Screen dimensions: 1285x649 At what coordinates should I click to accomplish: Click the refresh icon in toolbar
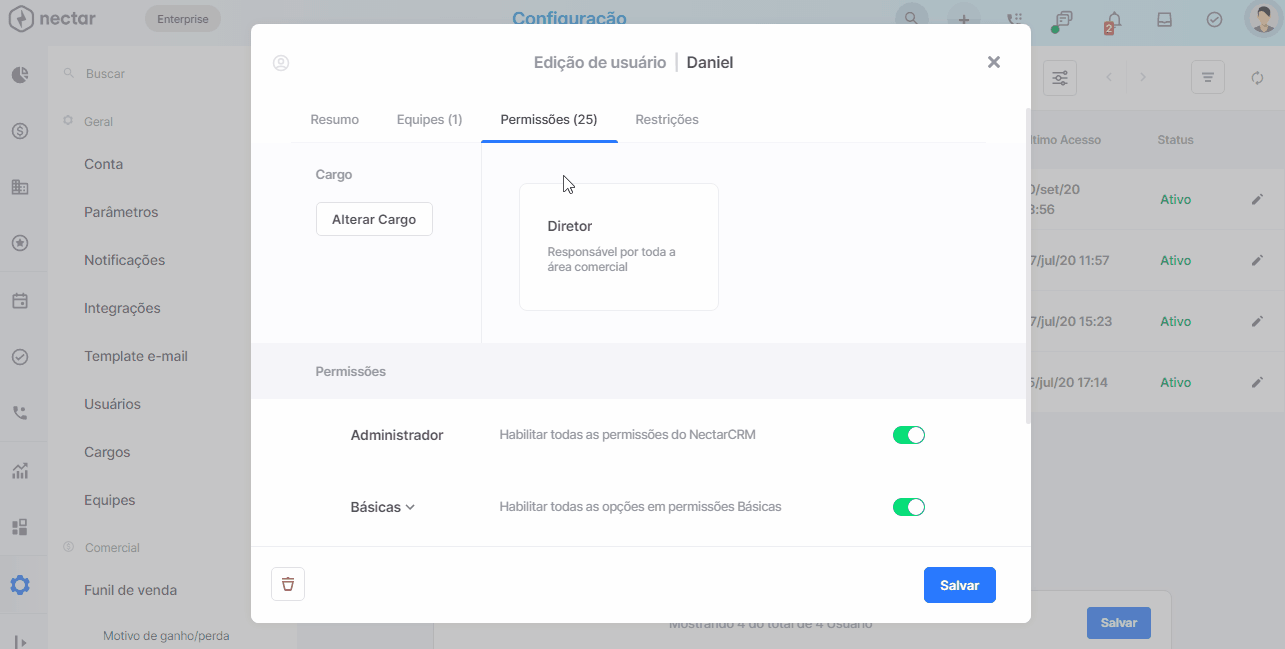point(1258,78)
